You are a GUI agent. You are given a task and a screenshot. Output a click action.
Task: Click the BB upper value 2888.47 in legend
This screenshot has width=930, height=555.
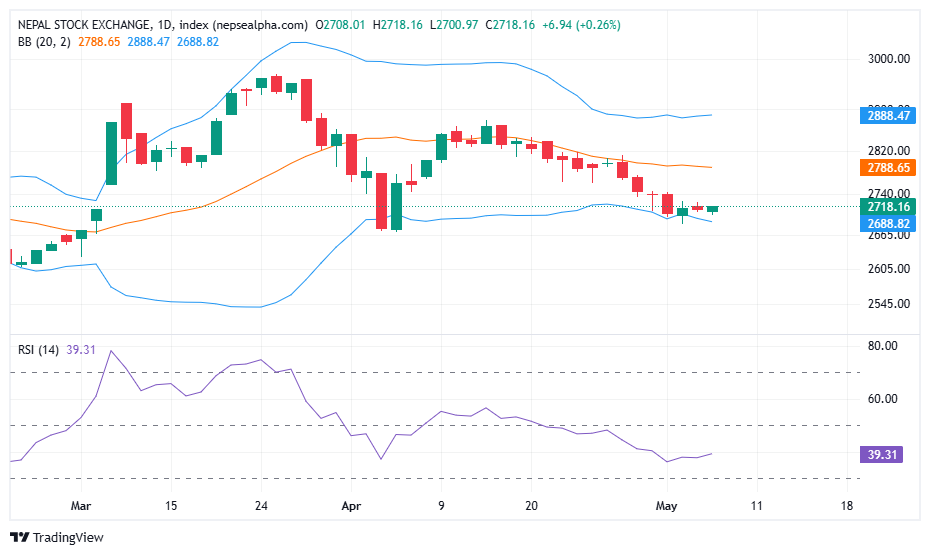(x=148, y=42)
